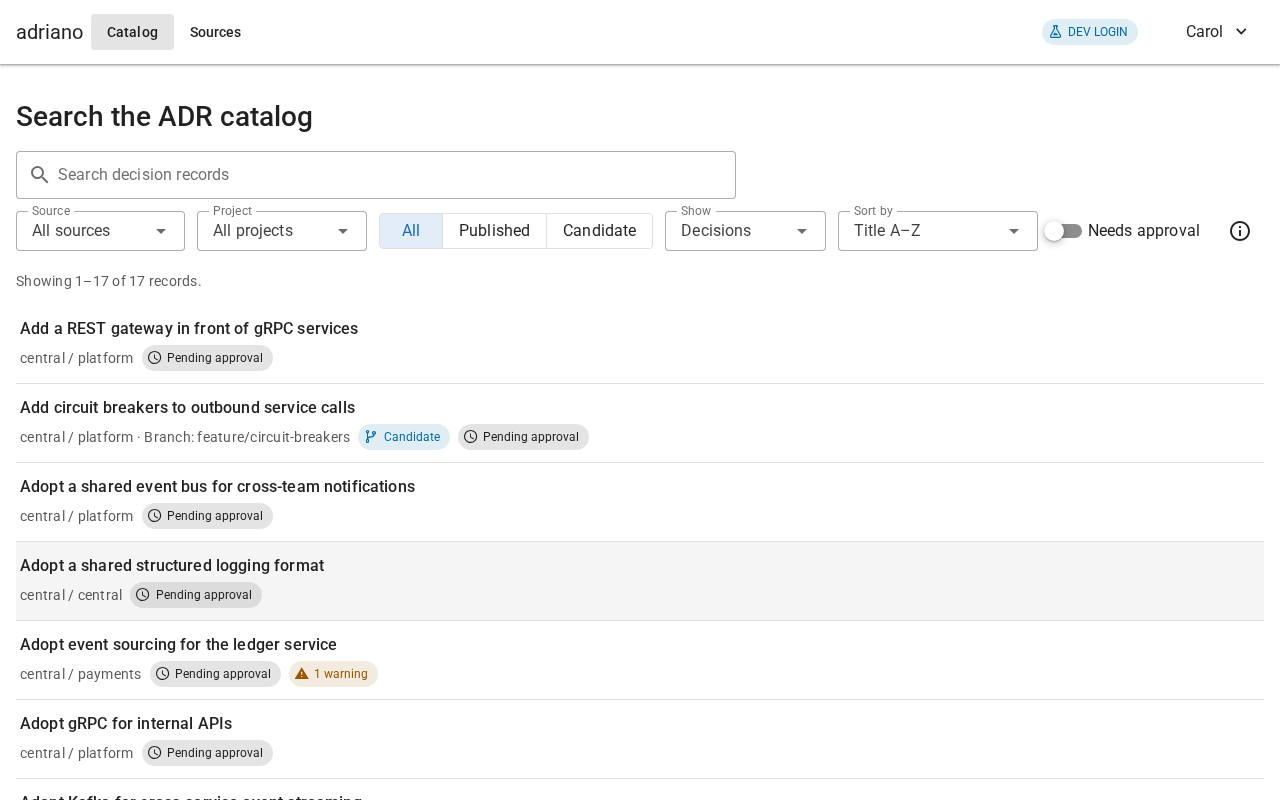Screen dimensions: 1280x800
Task: Open the info icon beside Needs approval
Action: point(1240,231)
